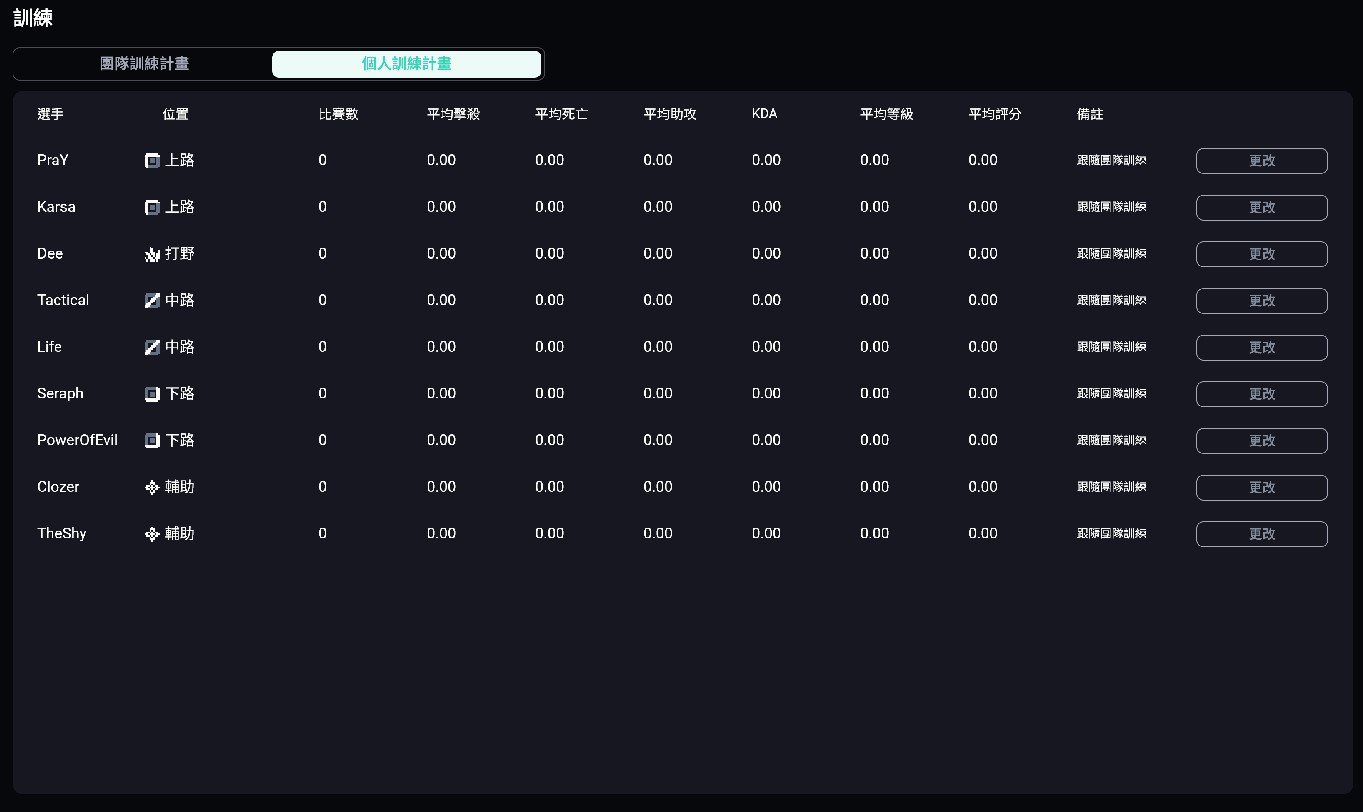Sort by the KDA column header
The height and width of the screenshot is (812, 1363).
click(764, 114)
